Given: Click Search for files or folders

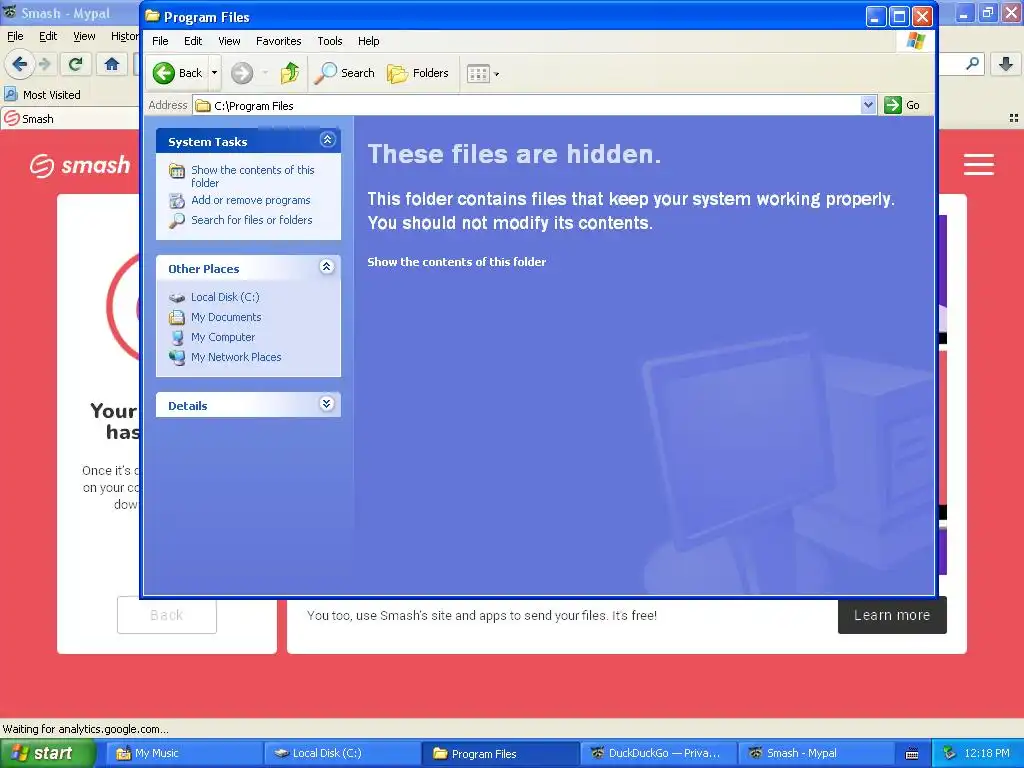Looking at the screenshot, I should (x=251, y=220).
